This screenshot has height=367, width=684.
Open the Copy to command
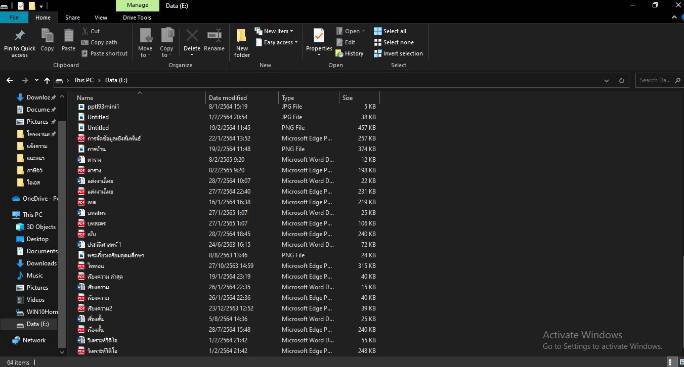click(x=167, y=43)
